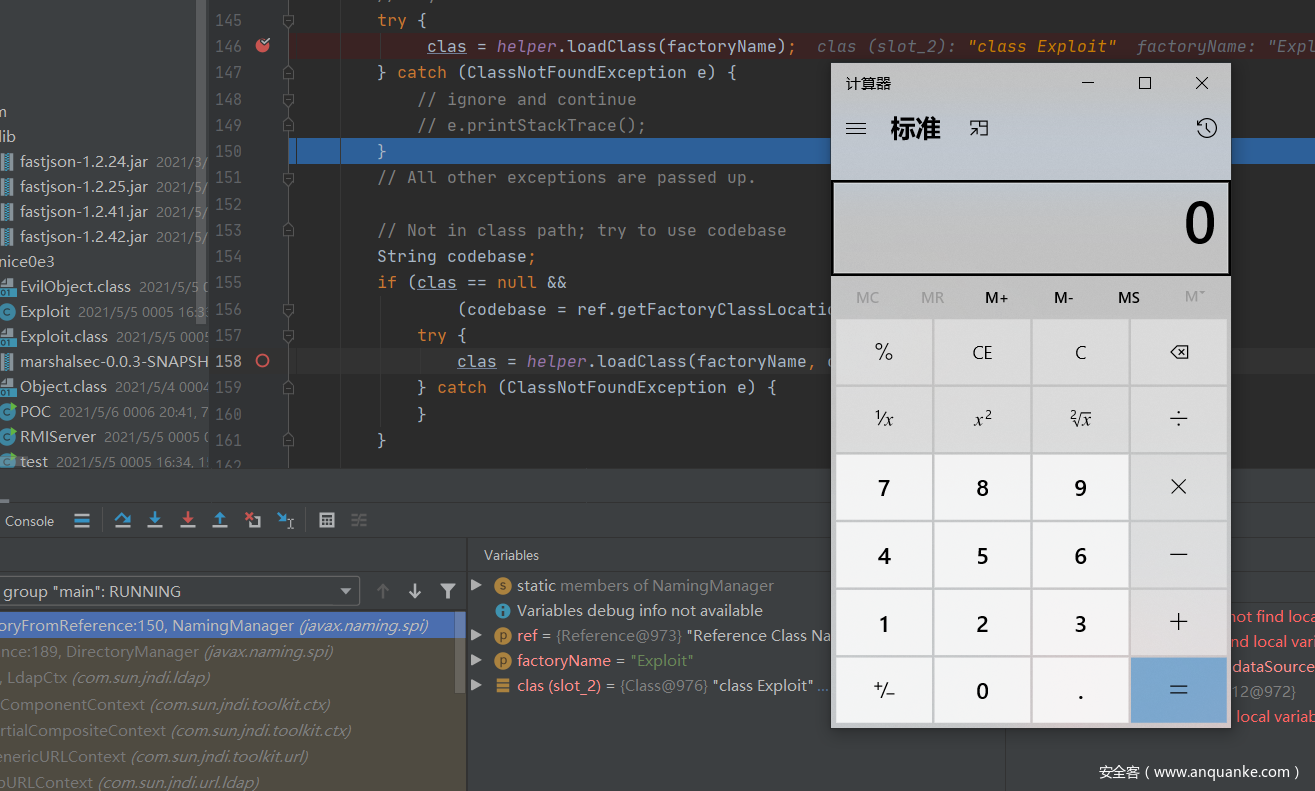Toggle the breakpoint on line 146
This screenshot has height=791, width=1315.
(263, 46)
